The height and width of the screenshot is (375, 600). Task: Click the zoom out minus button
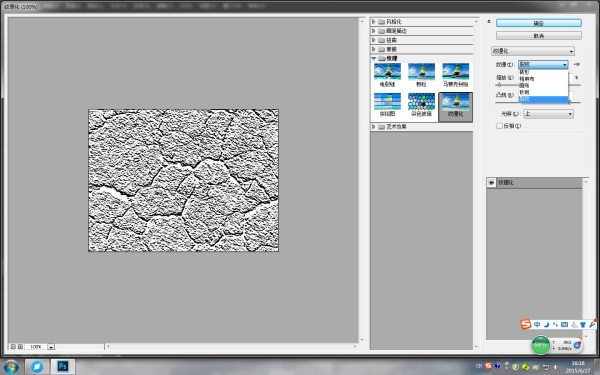[x=13, y=347]
